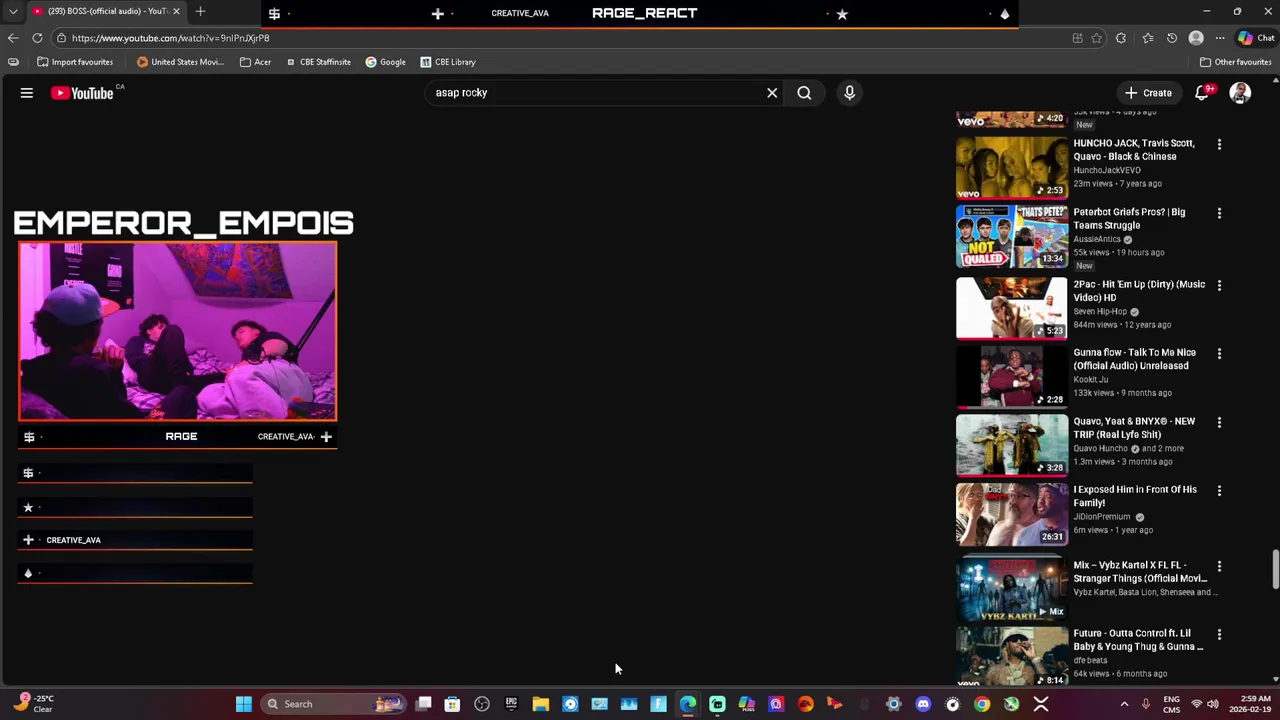
Task: Expand the Other favourites folder
Action: coord(1235,62)
